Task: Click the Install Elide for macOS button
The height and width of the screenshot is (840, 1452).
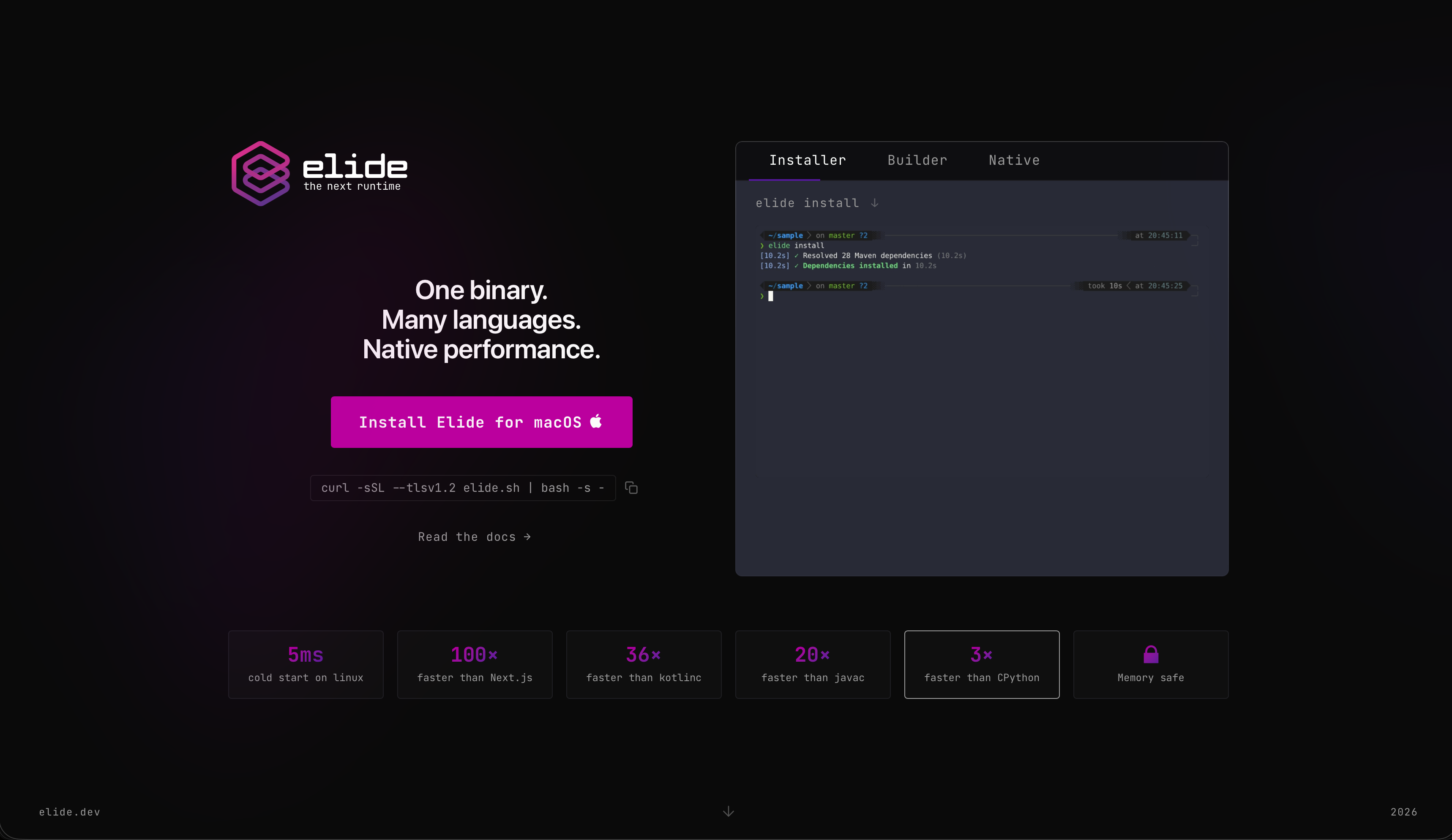Action: [x=481, y=422]
